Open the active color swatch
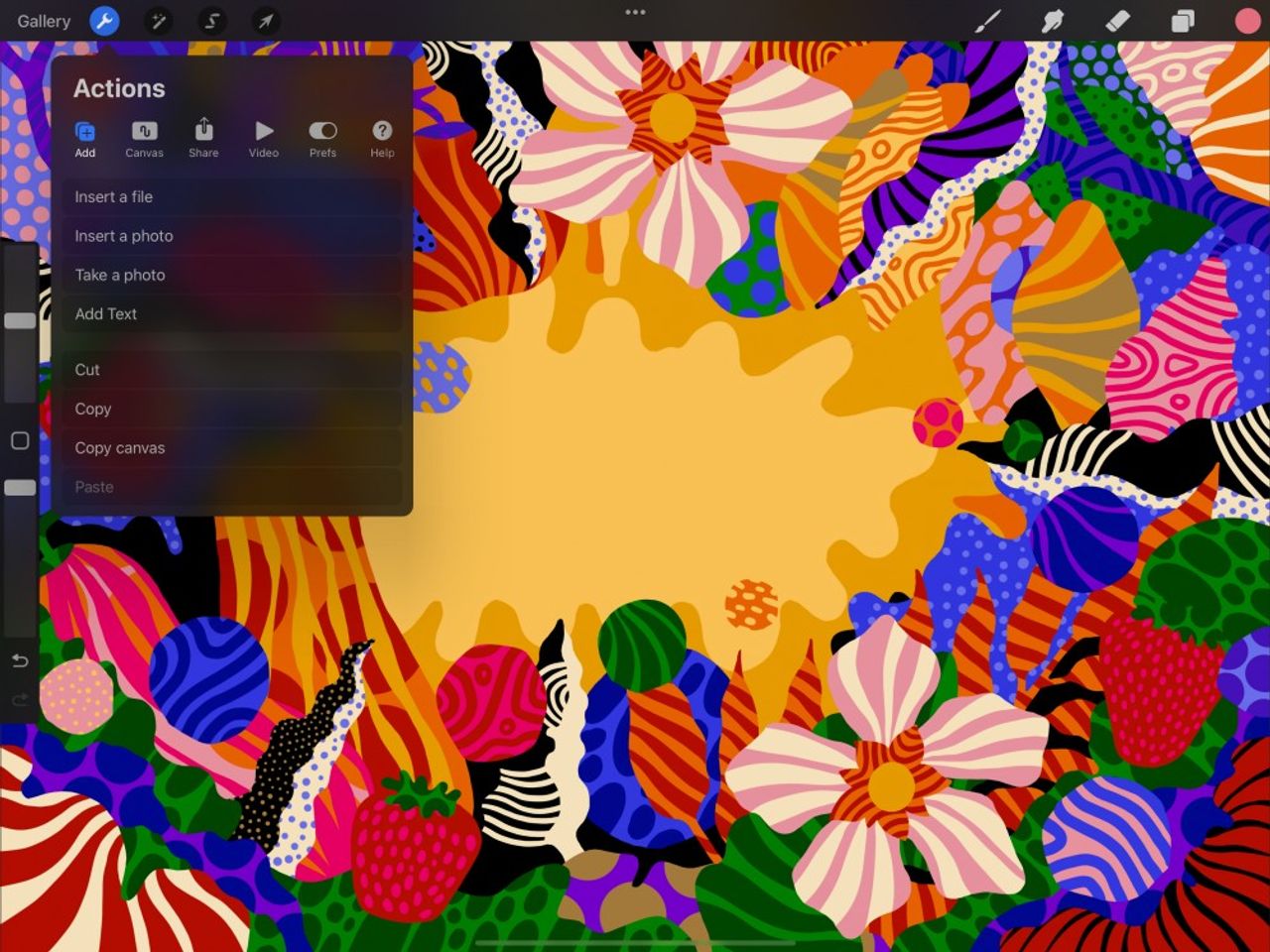Image resolution: width=1270 pixels, height=952 pixels. [x=1246, y=20]
